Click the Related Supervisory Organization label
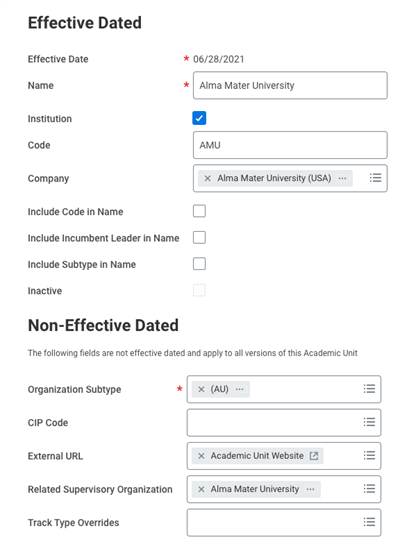 [100, 489]
